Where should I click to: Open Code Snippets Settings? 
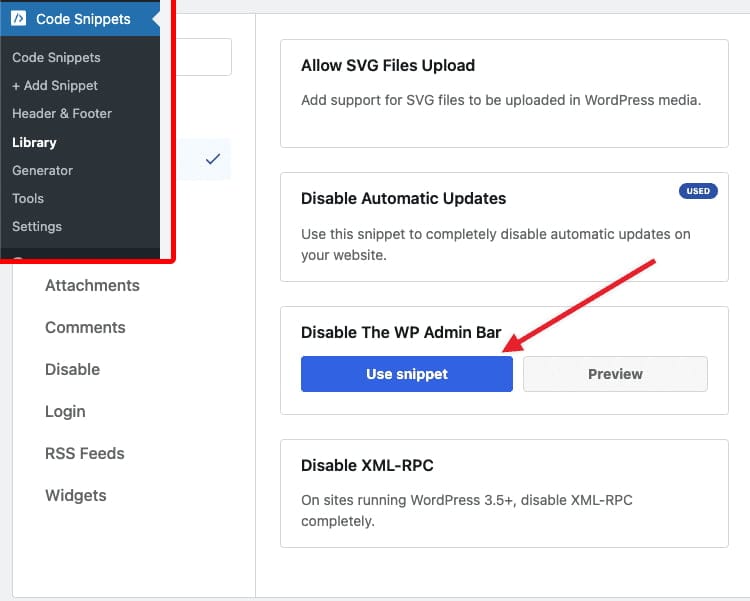coord(37,226)
